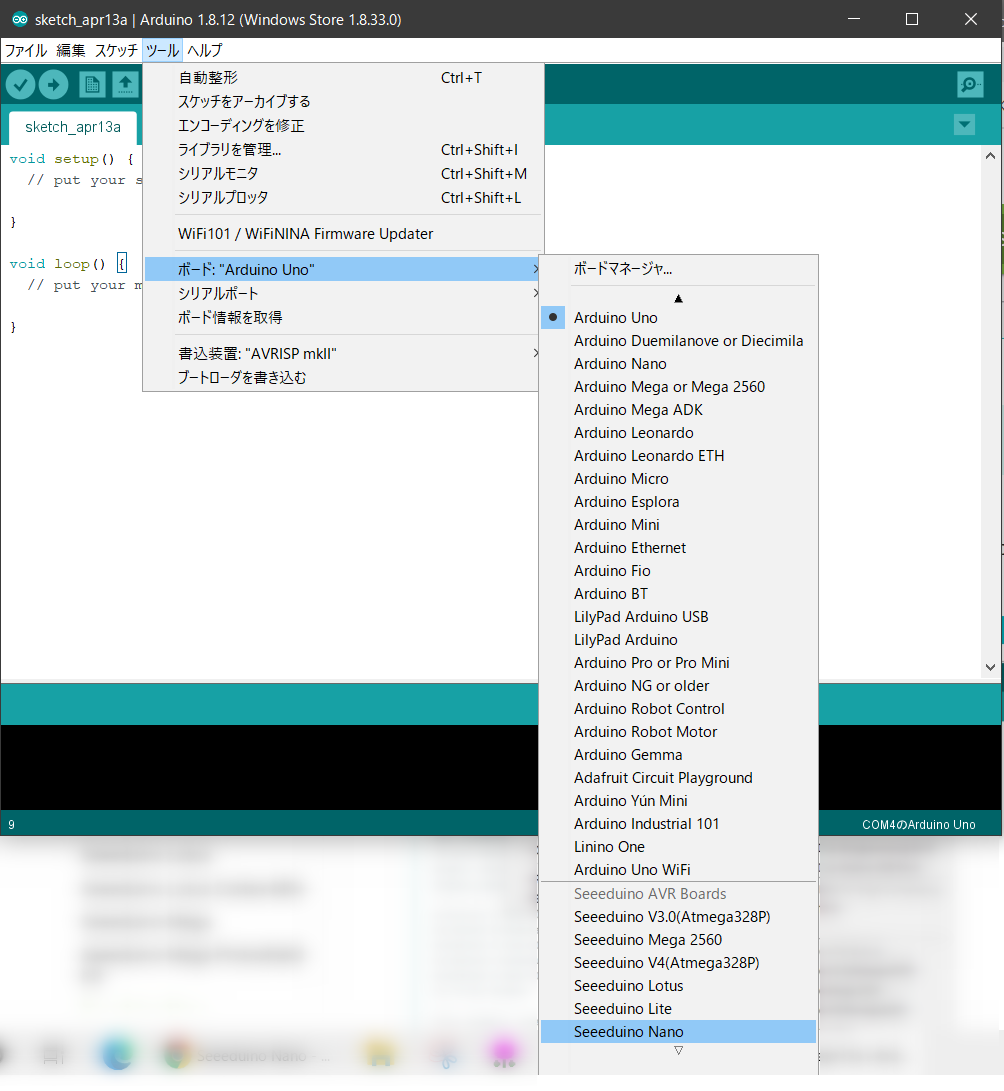Select the sketch_apr13a tab
The width and height of the screenshot is (1004, 1091).
click(73, 127)
